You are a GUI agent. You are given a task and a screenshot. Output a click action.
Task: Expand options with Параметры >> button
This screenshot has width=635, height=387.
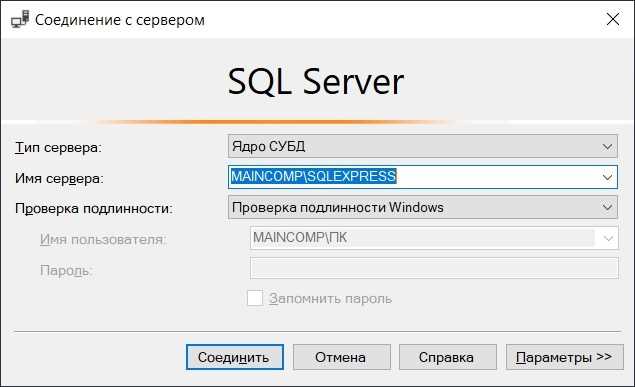(565, 357)
